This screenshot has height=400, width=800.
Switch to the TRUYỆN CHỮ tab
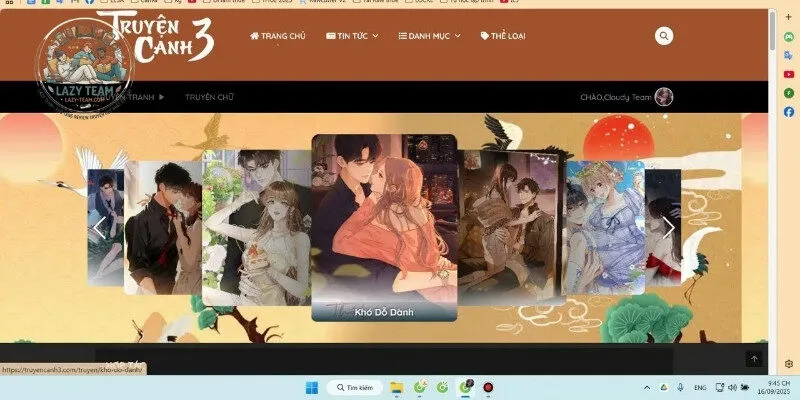pos(209,97)
